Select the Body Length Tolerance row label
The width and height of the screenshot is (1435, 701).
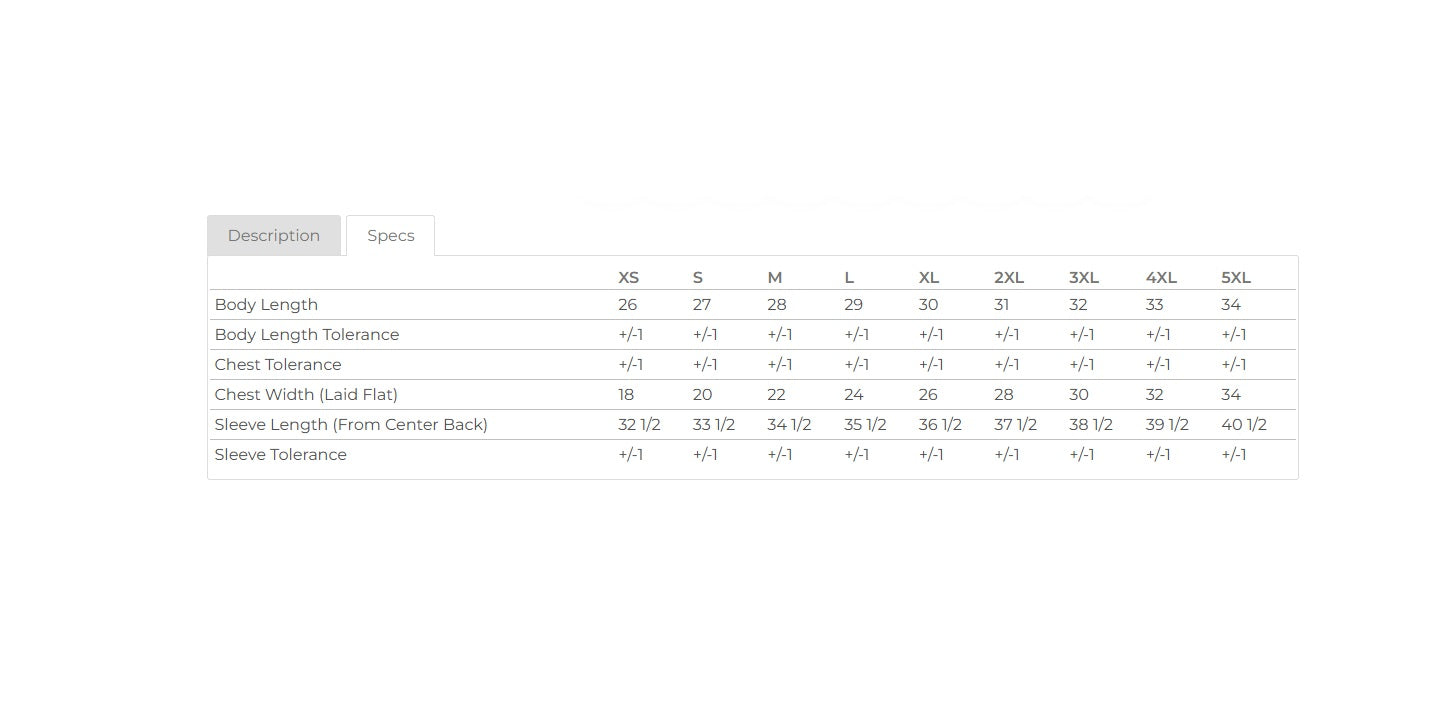click(x=307, y=335)
